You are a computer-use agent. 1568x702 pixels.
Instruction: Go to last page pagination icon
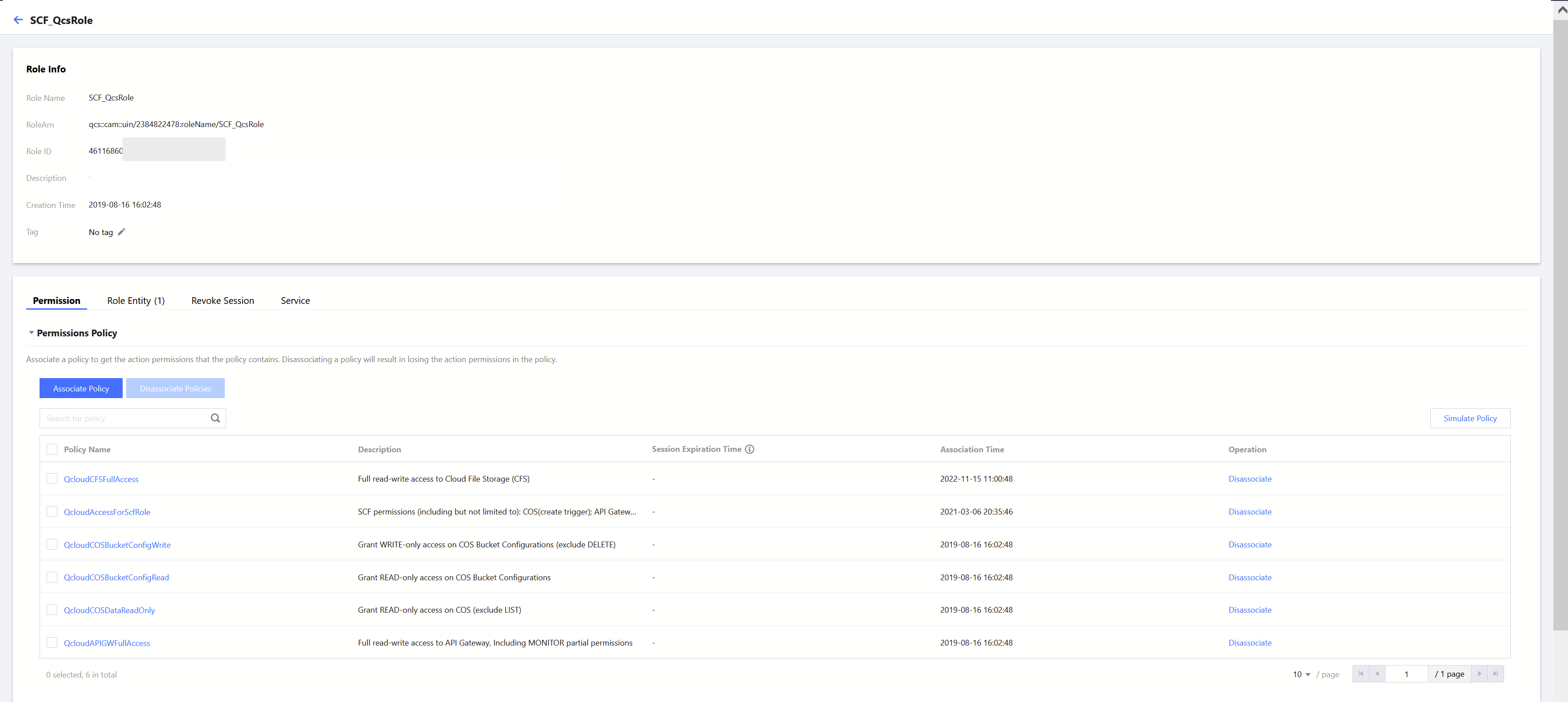(1496, 674)
